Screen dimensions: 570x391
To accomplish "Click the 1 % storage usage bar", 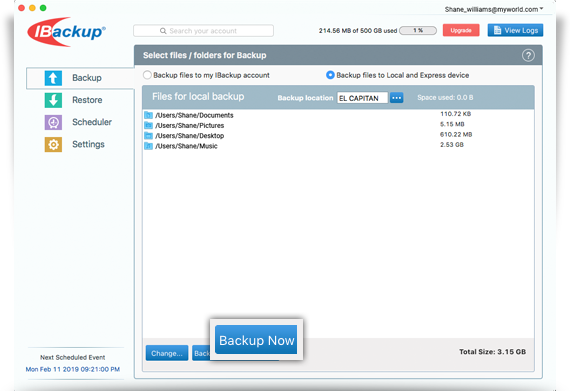I will point(418,31).
